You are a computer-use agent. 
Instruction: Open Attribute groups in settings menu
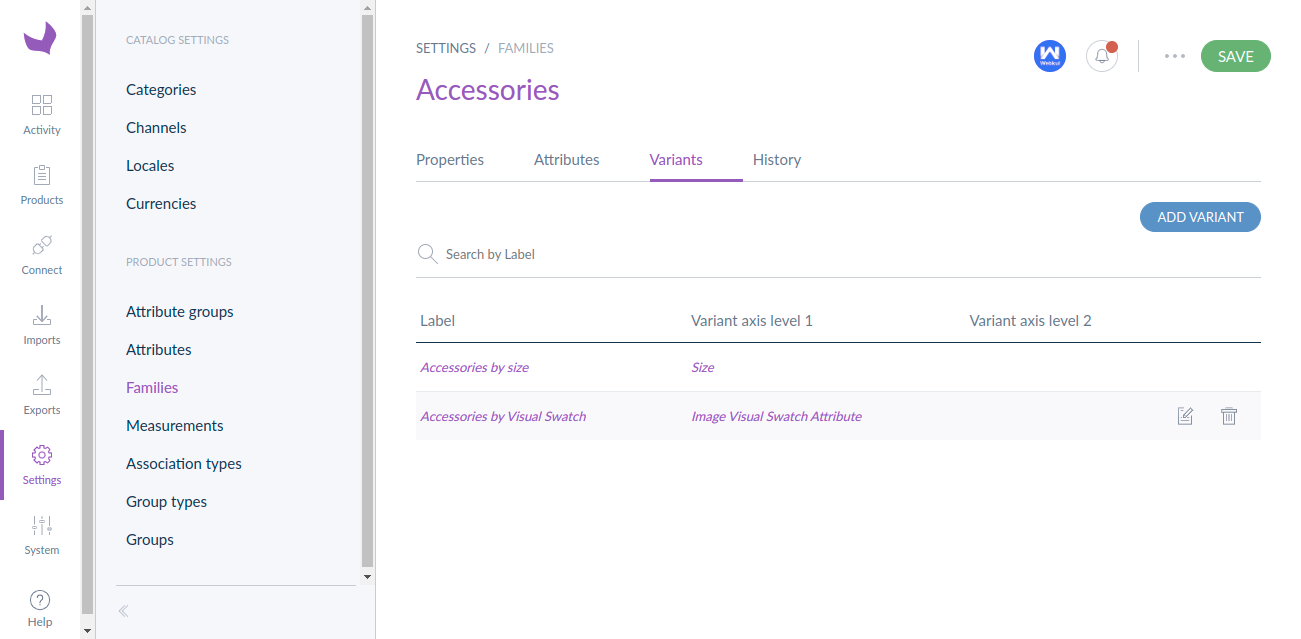[180, 312]
